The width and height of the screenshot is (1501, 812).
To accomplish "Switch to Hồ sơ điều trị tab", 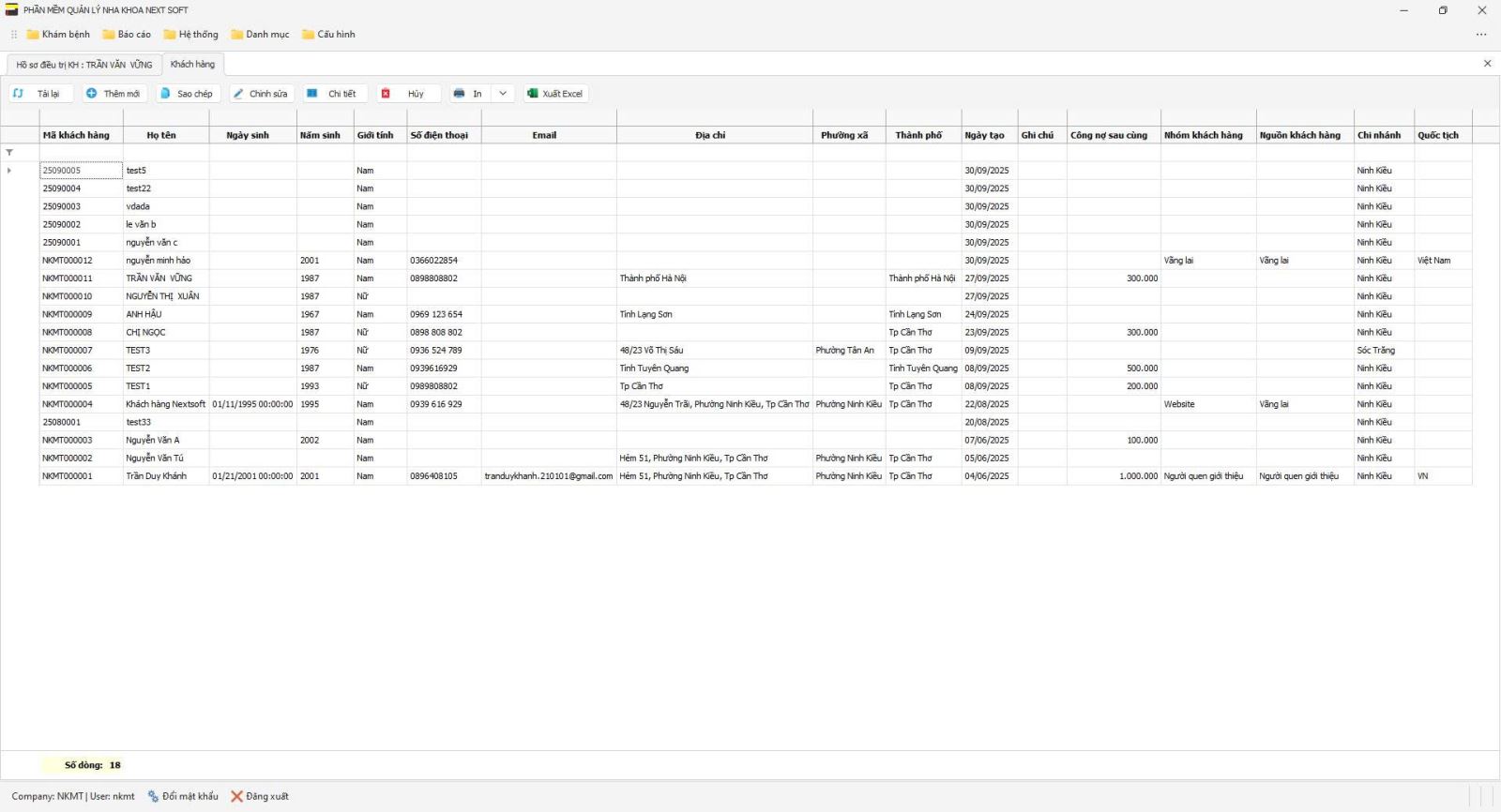I will (83, 65).
